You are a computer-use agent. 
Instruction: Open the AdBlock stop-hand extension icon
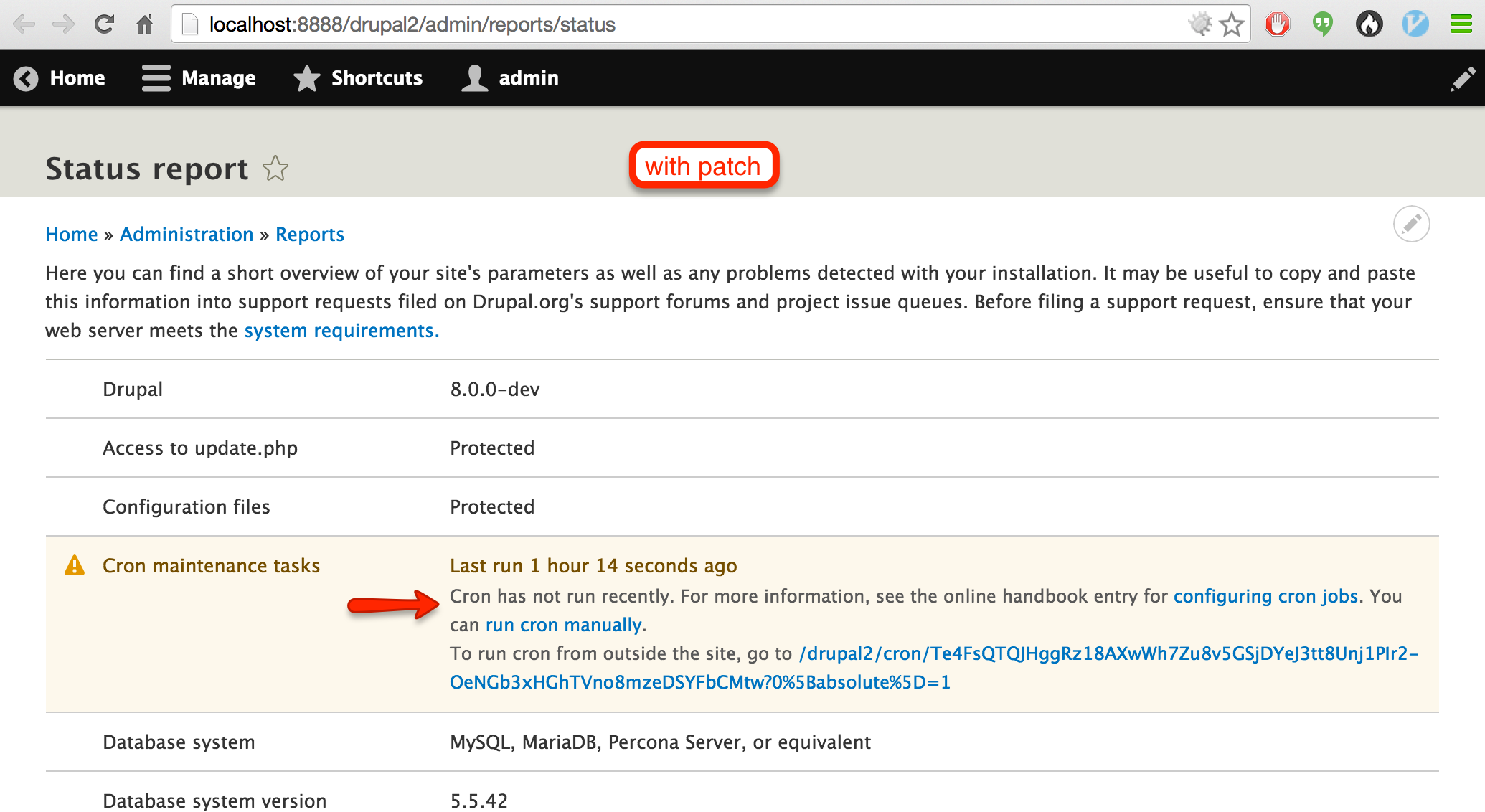[1277, 24]
